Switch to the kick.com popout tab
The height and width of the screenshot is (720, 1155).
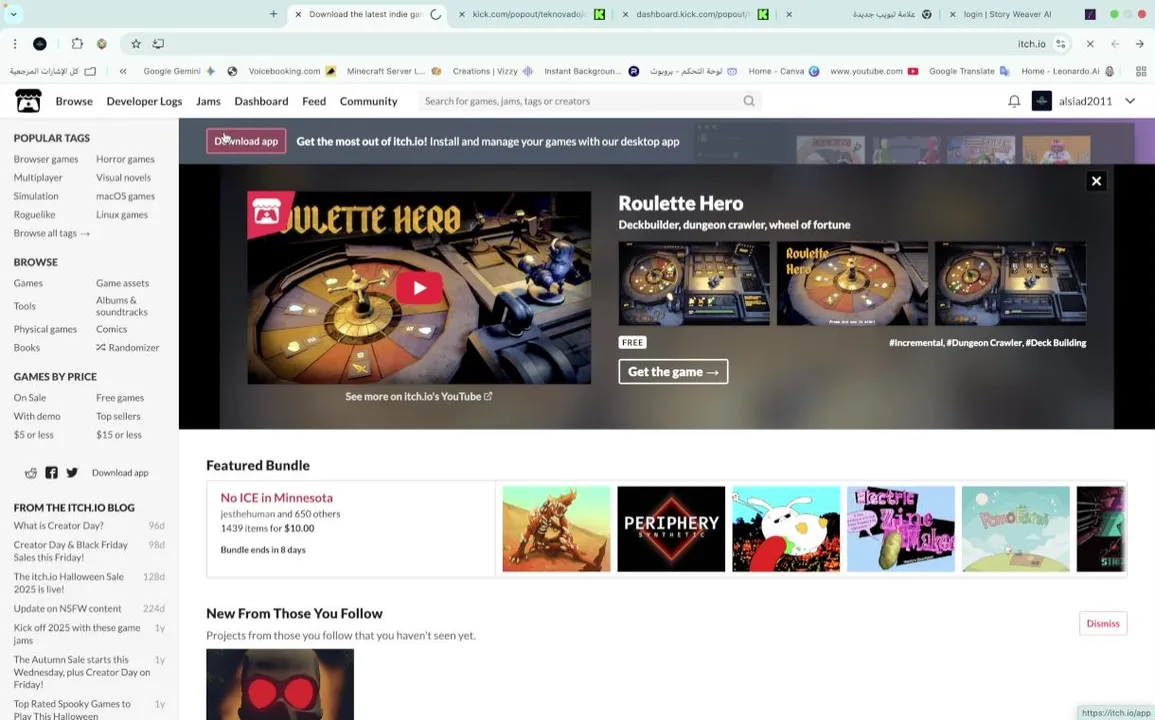coord(530,14)
